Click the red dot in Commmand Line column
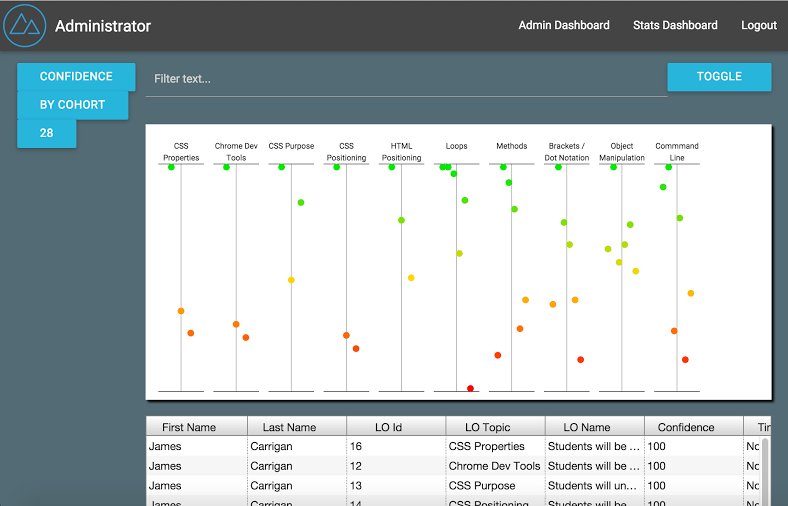788x506 pixels. tap(685, 360)
